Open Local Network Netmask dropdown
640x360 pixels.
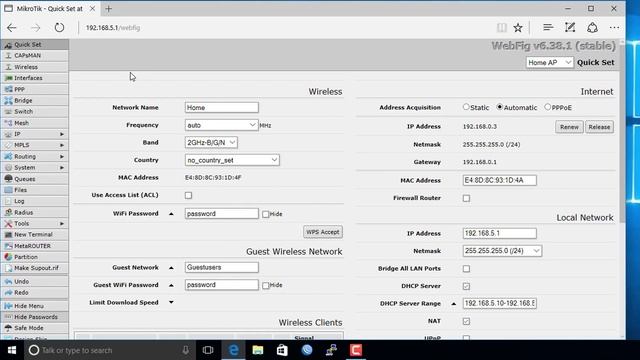click(502, 251)
